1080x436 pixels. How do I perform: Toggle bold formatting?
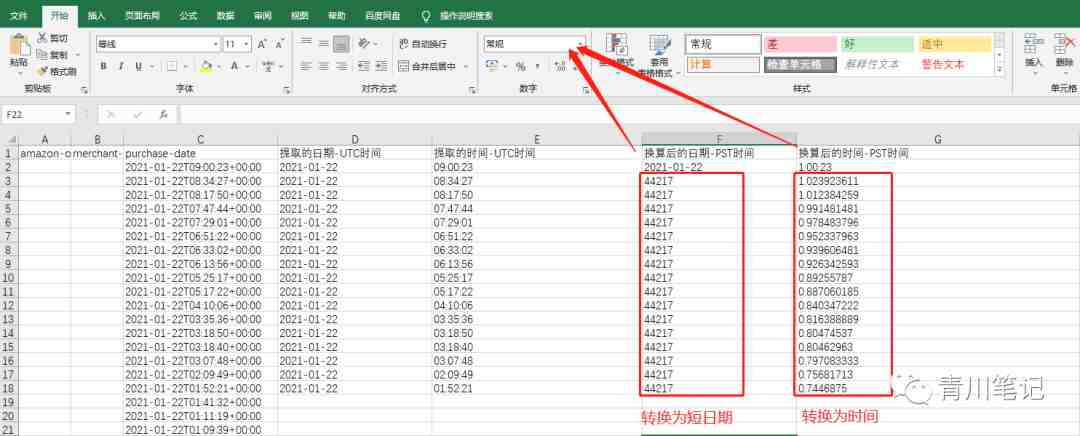pos(103,66)
